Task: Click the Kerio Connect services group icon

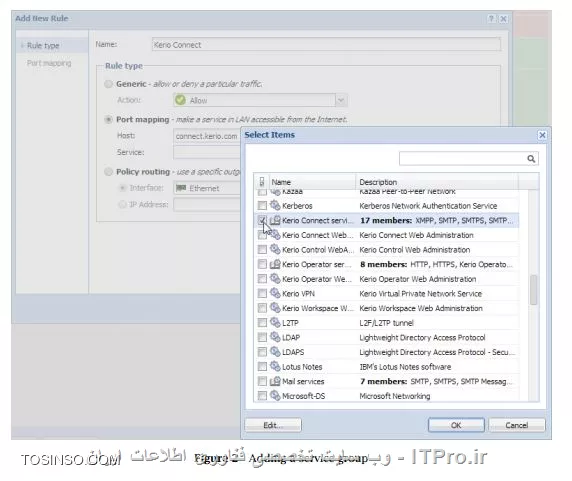Action: click(x=275, y=220)
